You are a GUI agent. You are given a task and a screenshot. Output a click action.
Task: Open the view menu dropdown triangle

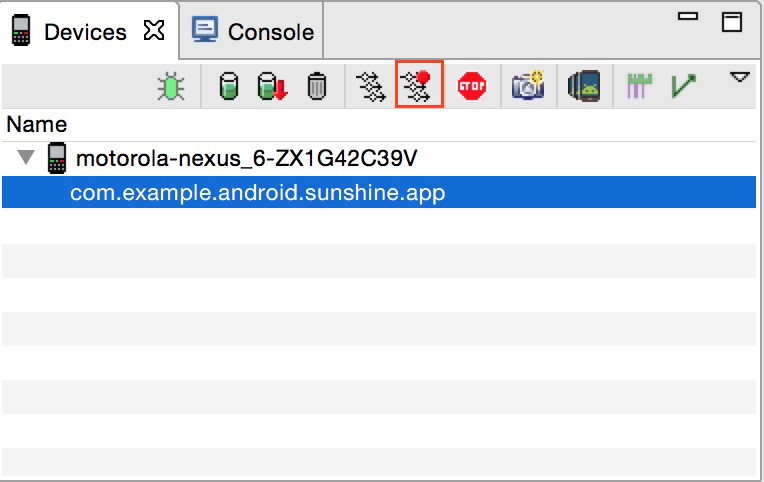(x=739, y=77)
